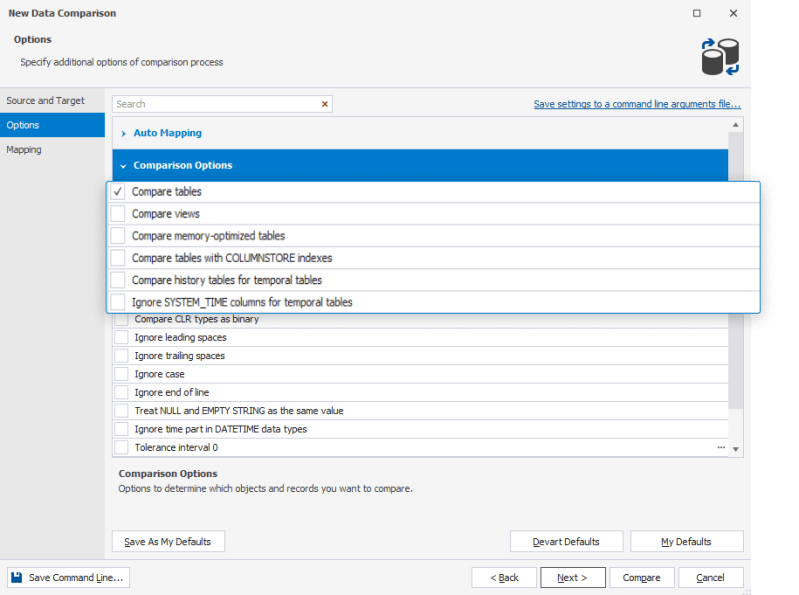Enable the Ignore end of line checkbox
Screen dimensions: 799x595
[121, 392]
